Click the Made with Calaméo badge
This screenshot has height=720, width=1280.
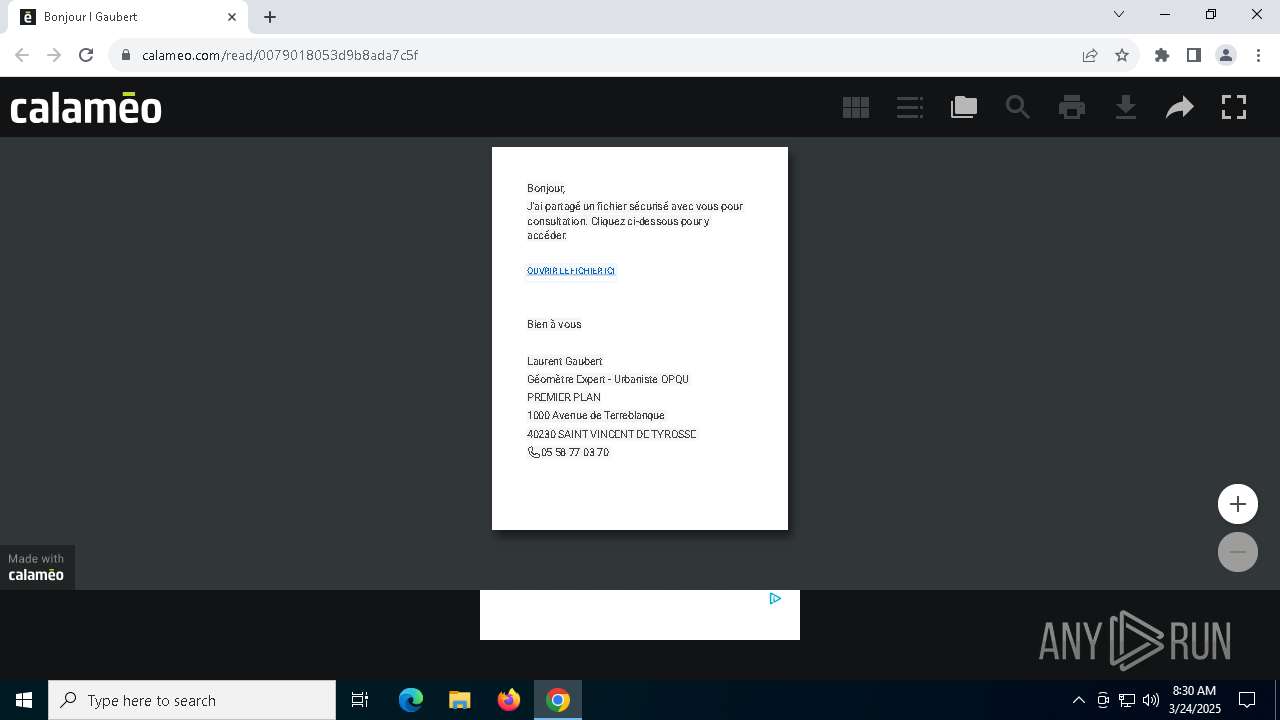pyautogui.click(x=37, y=567)
